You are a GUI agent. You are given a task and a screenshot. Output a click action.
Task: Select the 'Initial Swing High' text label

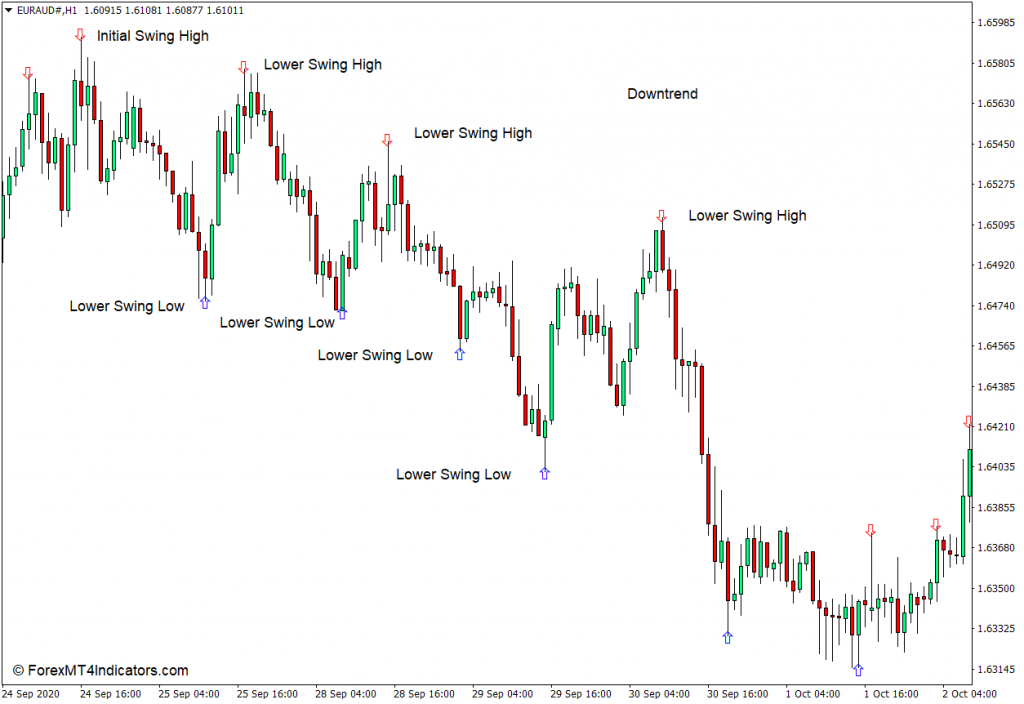(x=153, y=36)
